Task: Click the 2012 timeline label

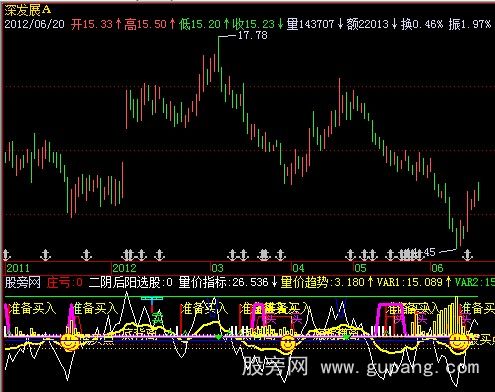Action: pyautogui.click(x=124, y=268)
